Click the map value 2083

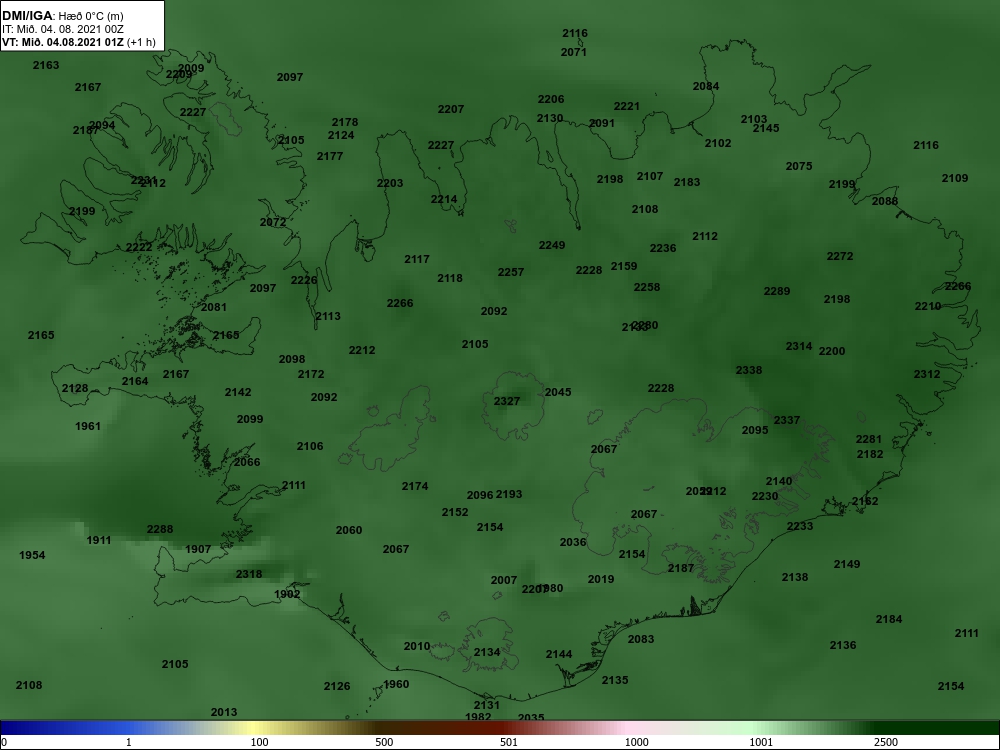click(x=641, y=638)
